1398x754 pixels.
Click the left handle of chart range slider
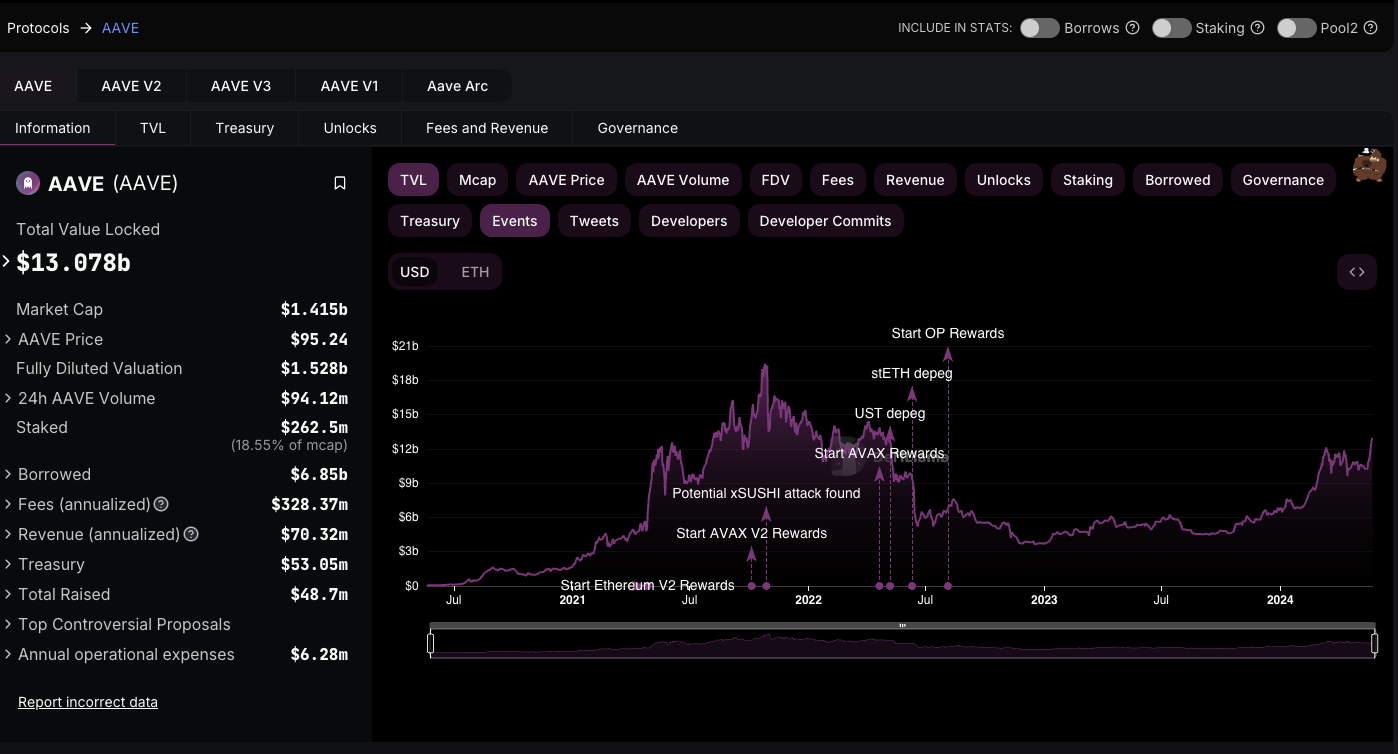pos(431,643)
